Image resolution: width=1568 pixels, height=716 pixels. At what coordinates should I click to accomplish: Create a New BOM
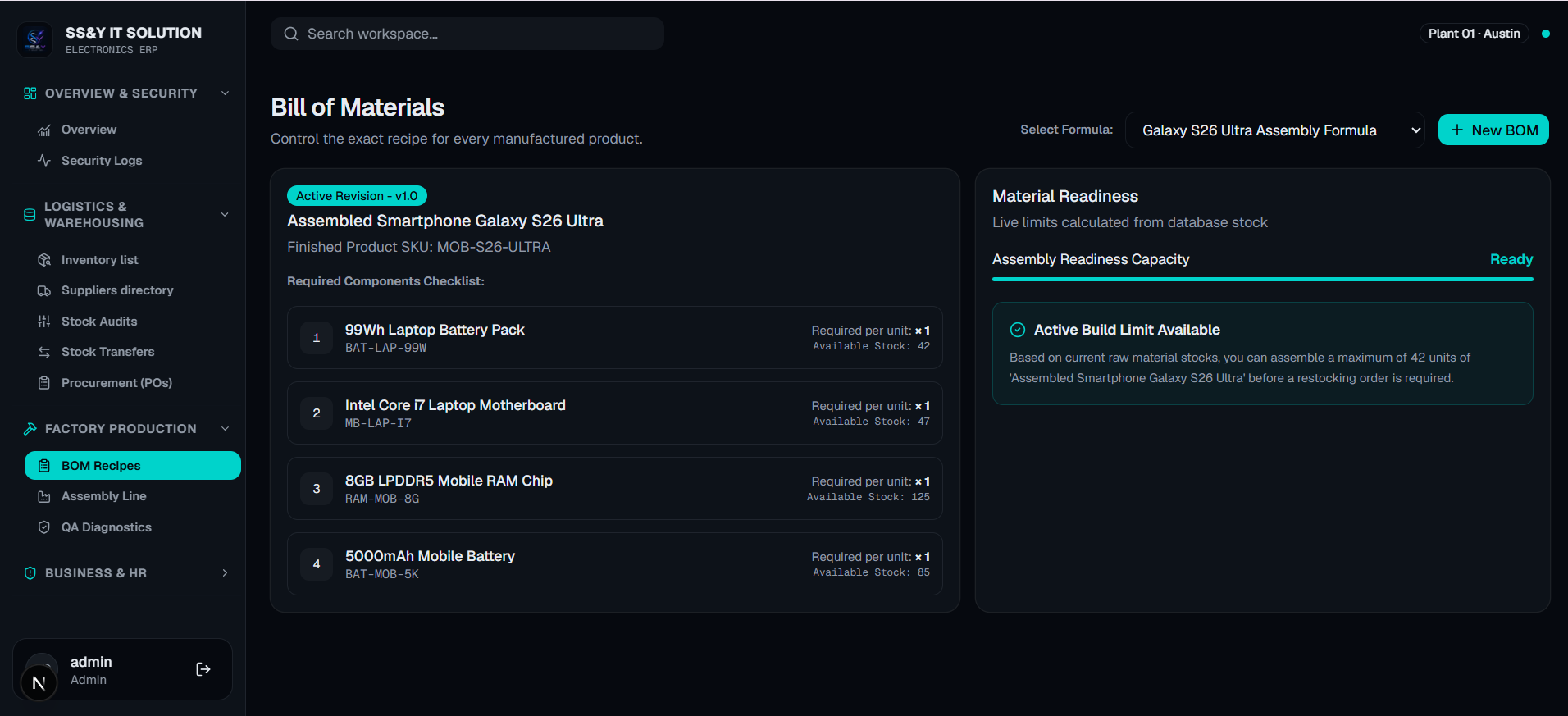[x=1493, y=130]
